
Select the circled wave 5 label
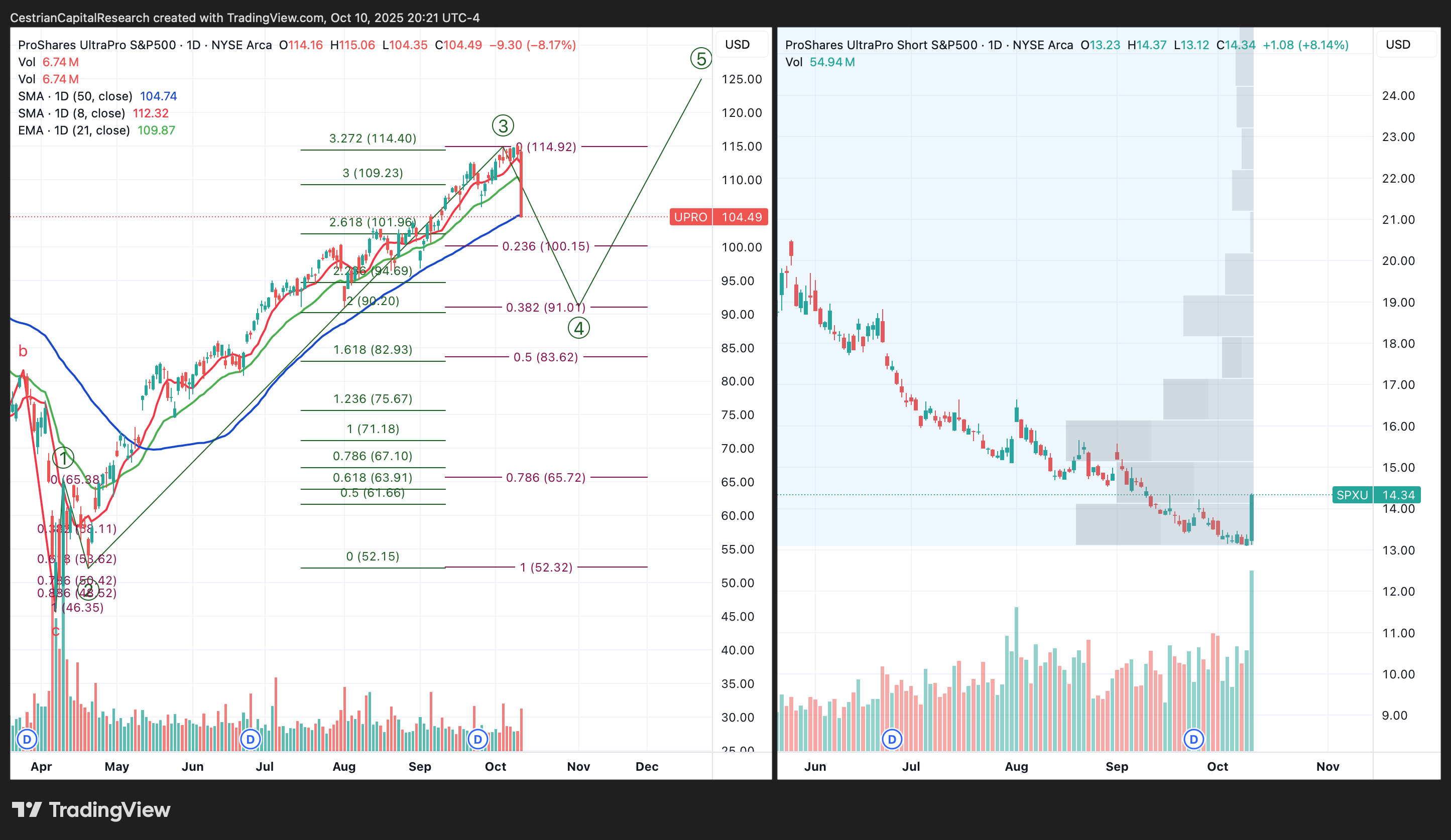tap(701, 59)
